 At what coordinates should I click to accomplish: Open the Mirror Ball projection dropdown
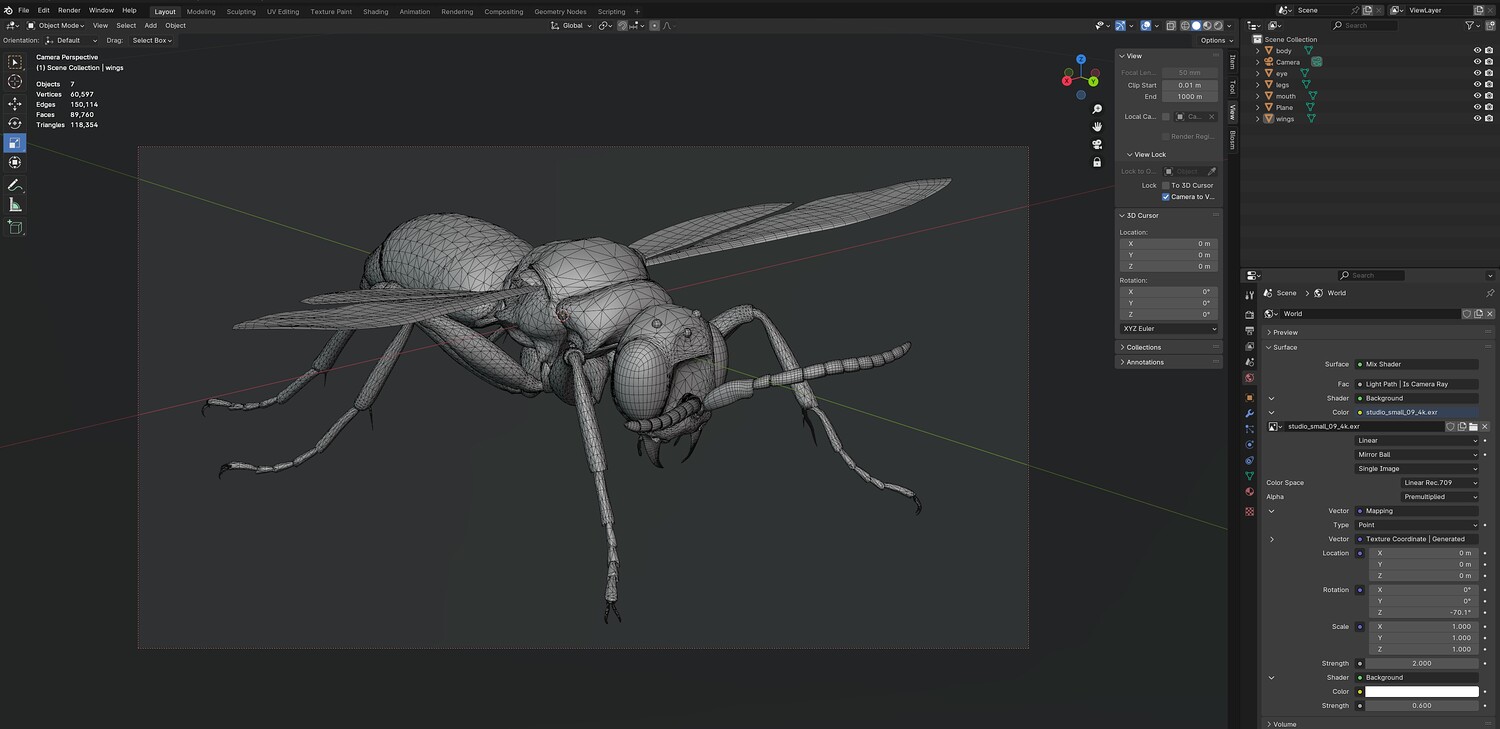point(1417,455)
